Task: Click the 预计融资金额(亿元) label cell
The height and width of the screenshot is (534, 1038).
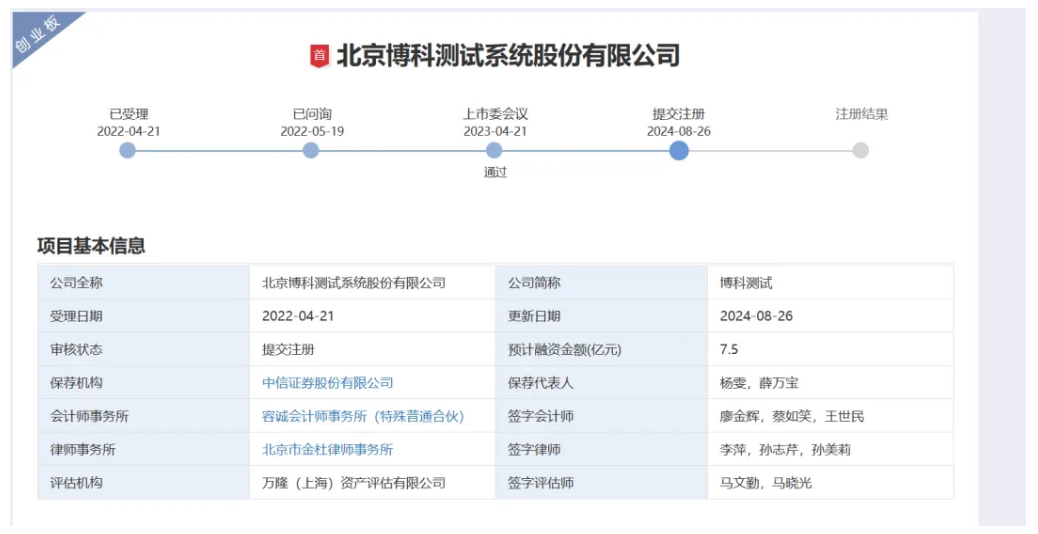Action: [601, 349]
